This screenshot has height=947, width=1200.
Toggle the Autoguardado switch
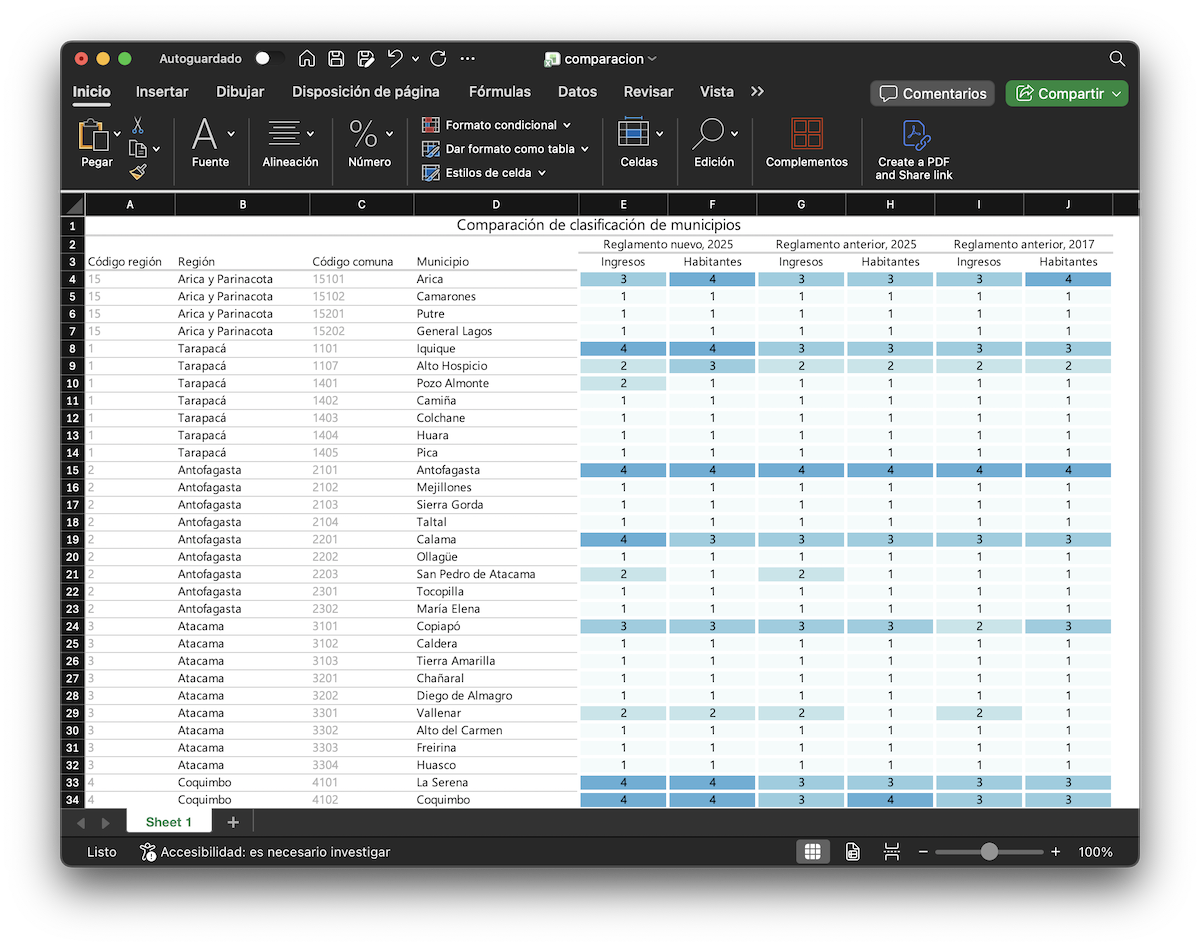click(x=268, y=59)
